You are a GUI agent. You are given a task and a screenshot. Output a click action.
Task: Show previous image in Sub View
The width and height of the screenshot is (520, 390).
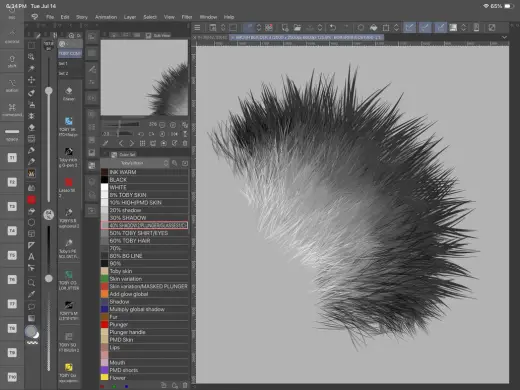tap(121, 143)
